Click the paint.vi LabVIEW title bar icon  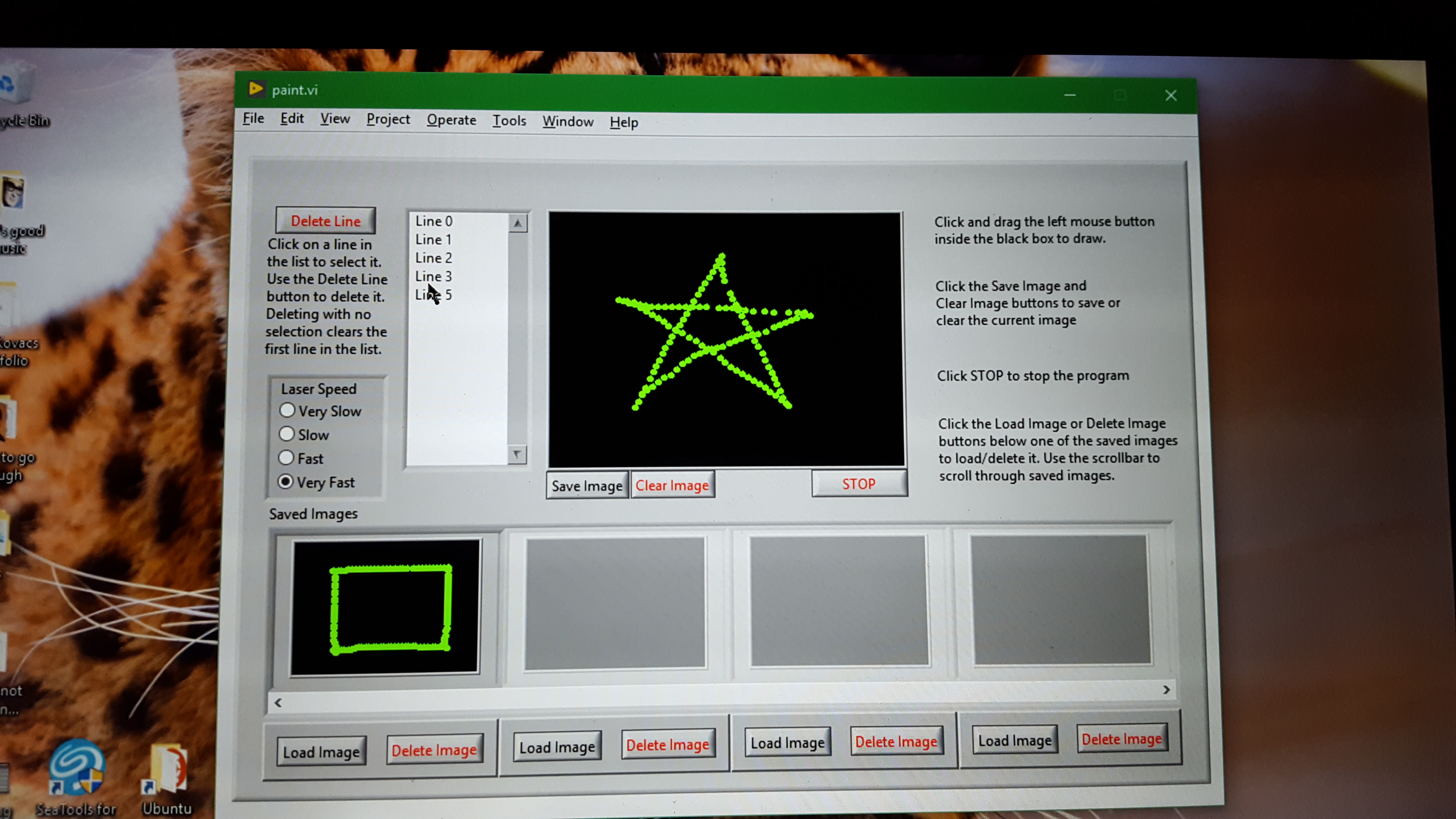pyautogui.click(x=256, y=89)
